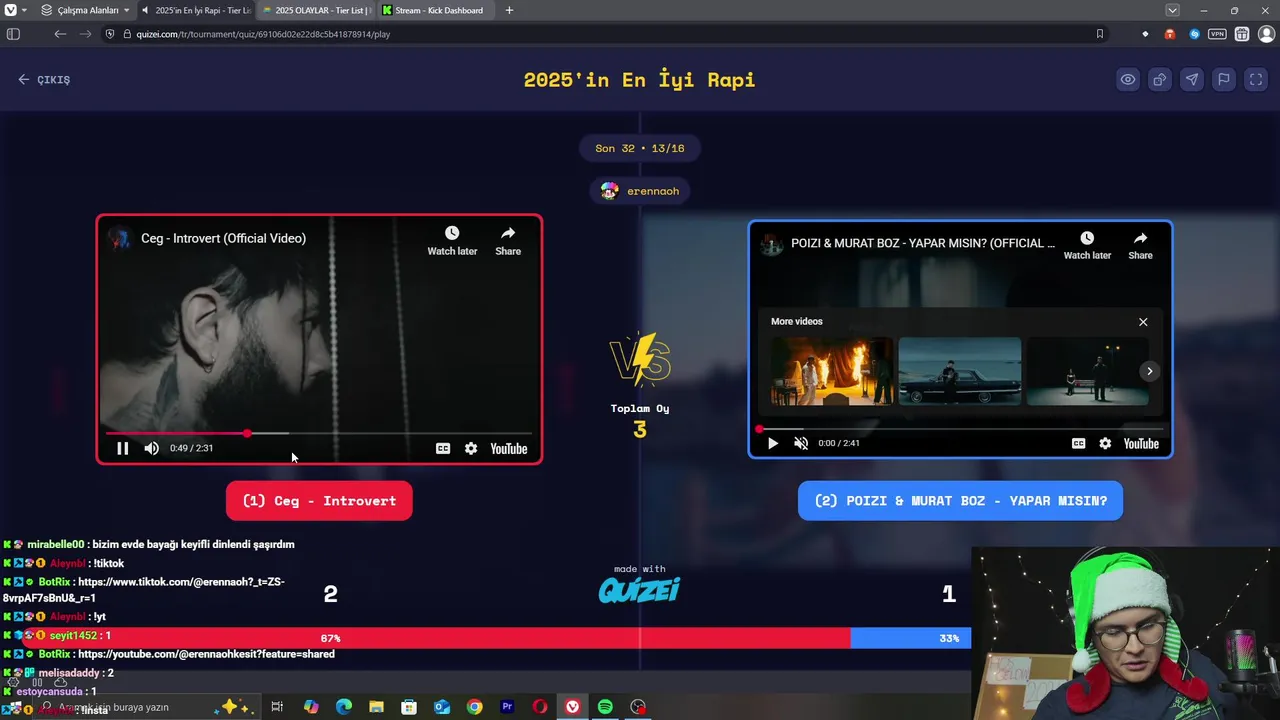Expand the tab list dropdown arrow
Screen dimensions: 1280x720
(1172, 10)
